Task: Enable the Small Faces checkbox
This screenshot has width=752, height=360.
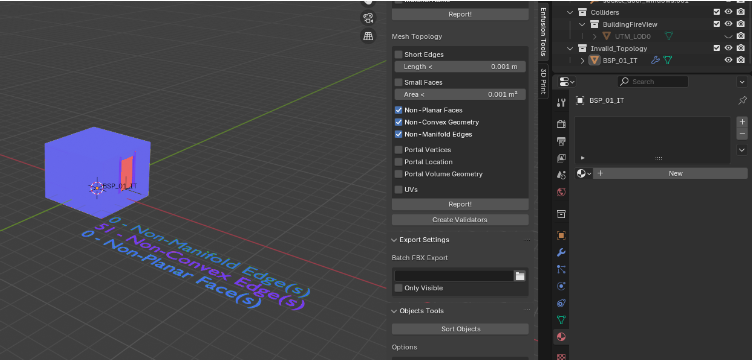Action: 398,82
